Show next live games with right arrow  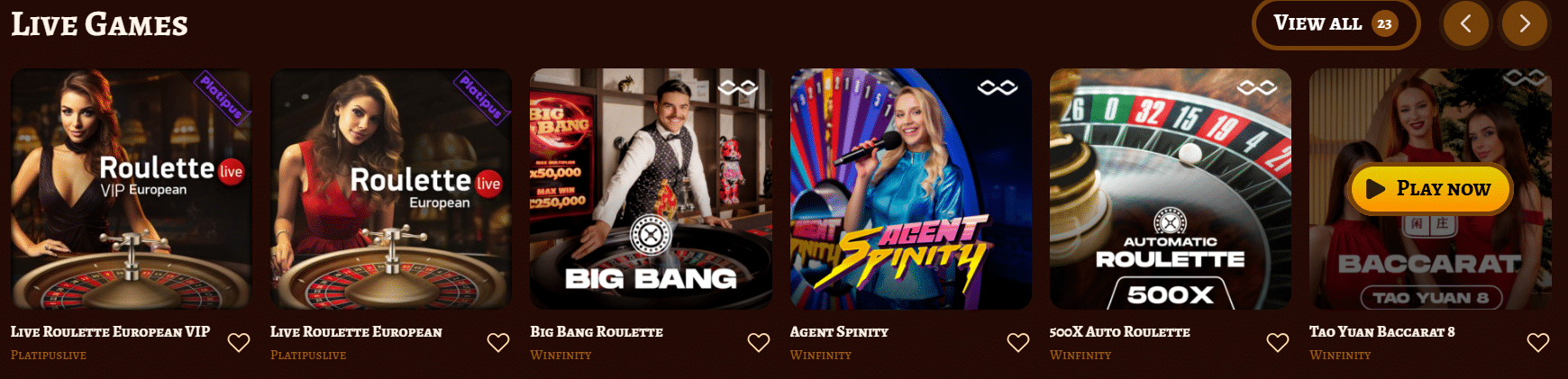click(1525, 23)
